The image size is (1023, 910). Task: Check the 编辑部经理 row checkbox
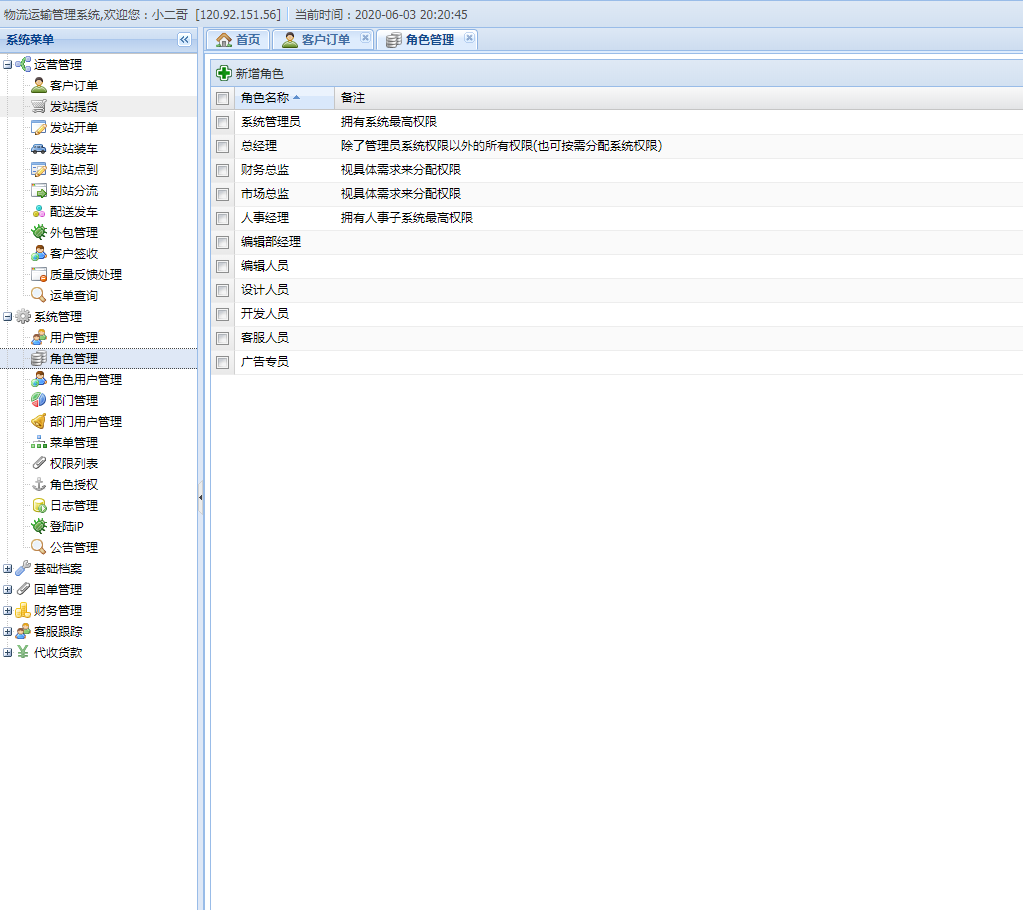pos(222,242)
